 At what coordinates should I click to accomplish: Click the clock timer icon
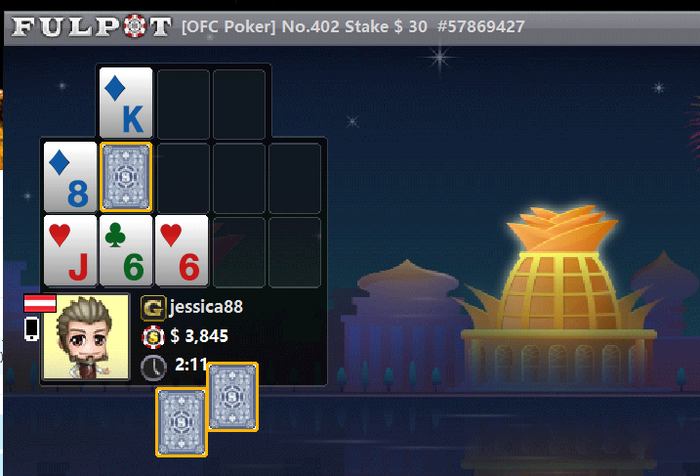[154, 368]
